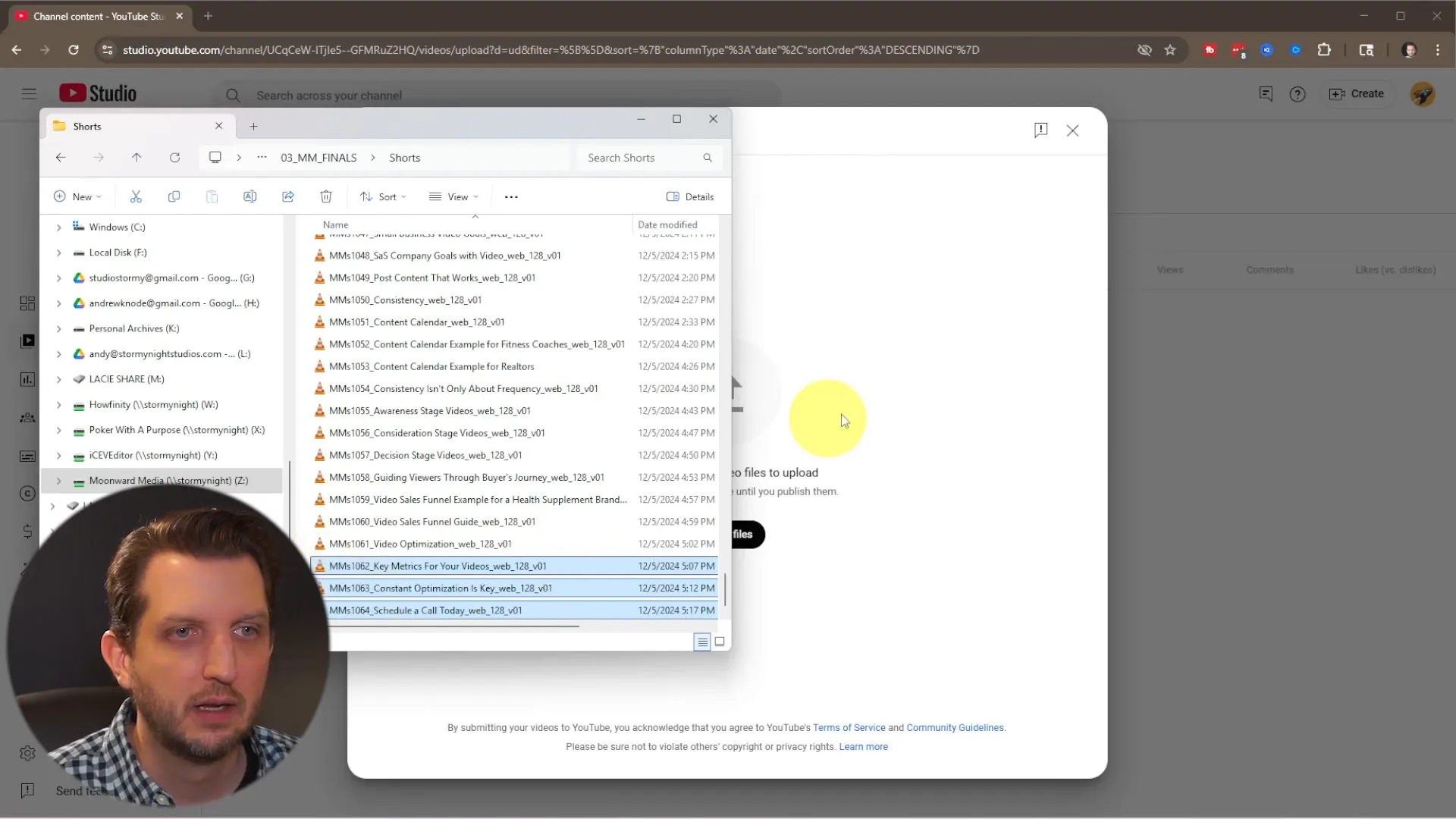The width and height of the screenshot is (1456, 819).
Task: Click the Share icon in Explorer toolbar
Action: click(288, 196)
